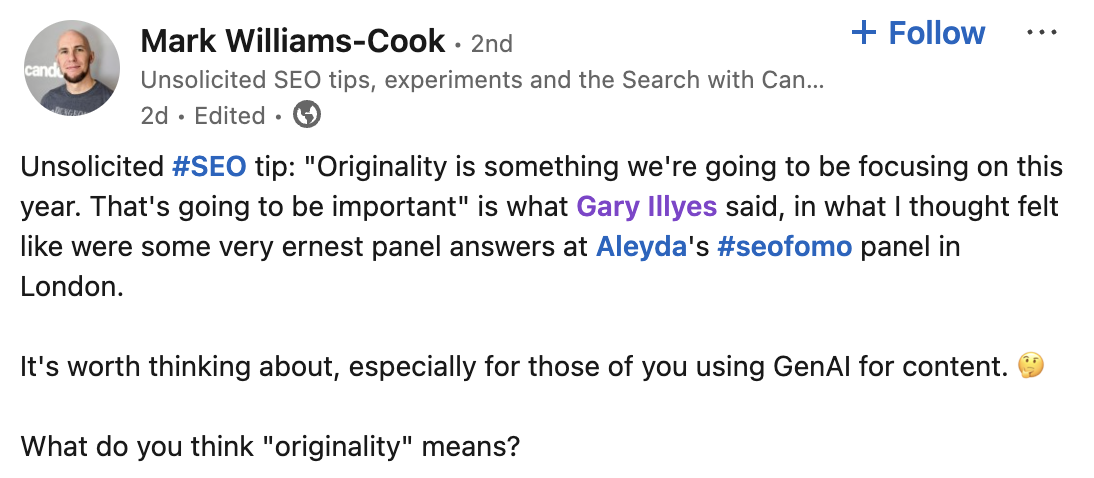Click the sentence mentioning GenAI for content
Viewport: 1094px width, 478px height.
[510, 368]
